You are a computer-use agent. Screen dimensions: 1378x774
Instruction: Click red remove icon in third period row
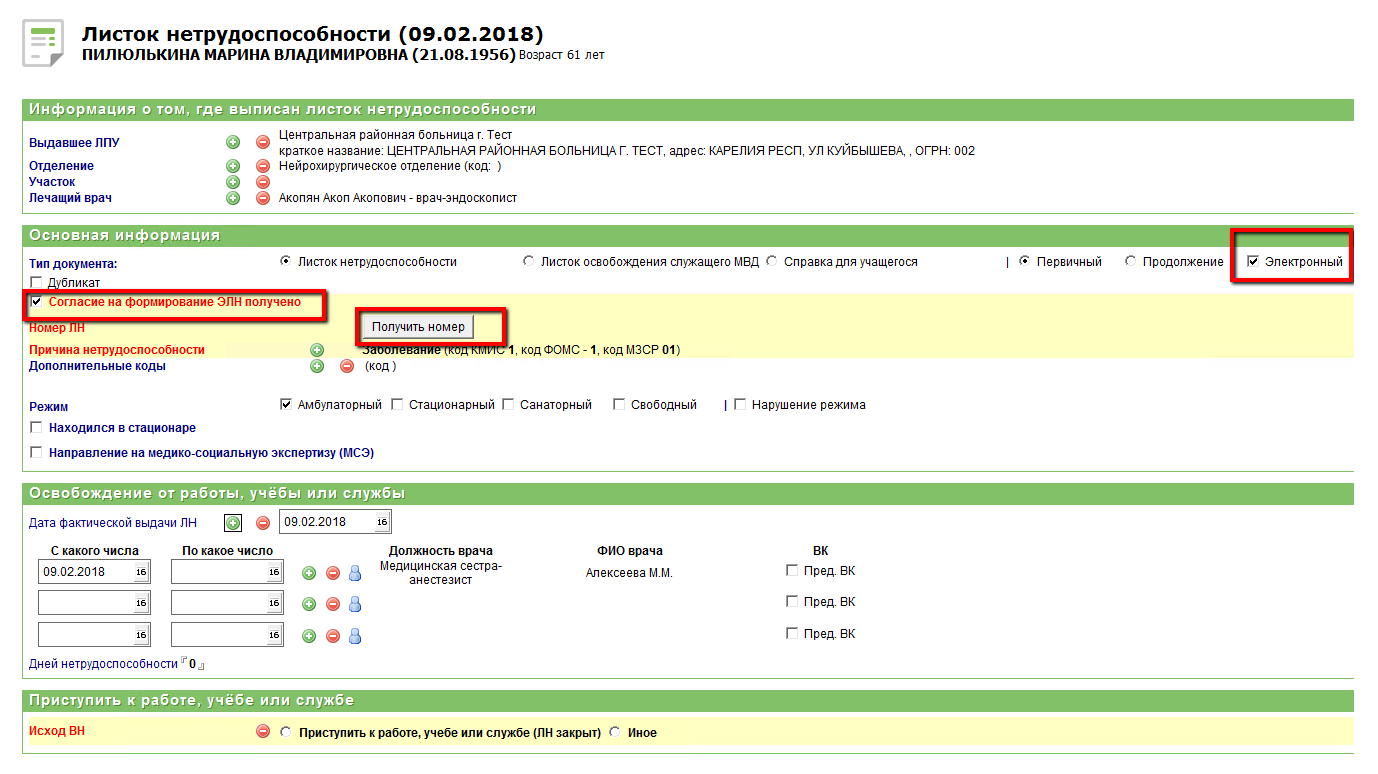pos(333,636)
